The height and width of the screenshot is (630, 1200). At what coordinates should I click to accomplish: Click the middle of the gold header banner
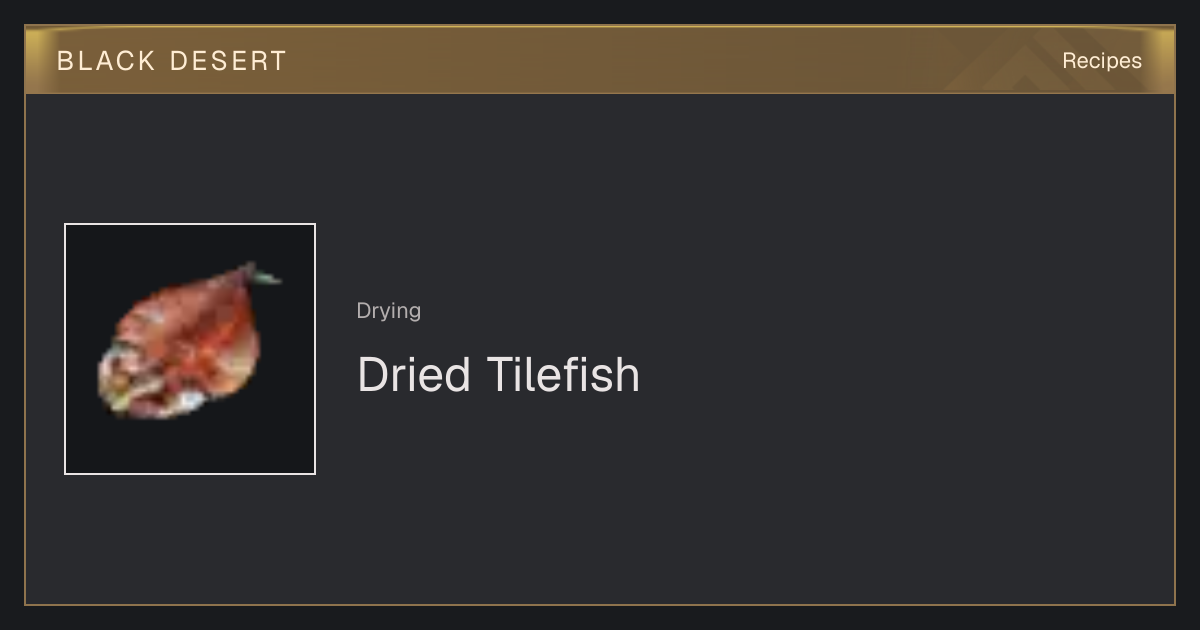[x=600, y=60]
